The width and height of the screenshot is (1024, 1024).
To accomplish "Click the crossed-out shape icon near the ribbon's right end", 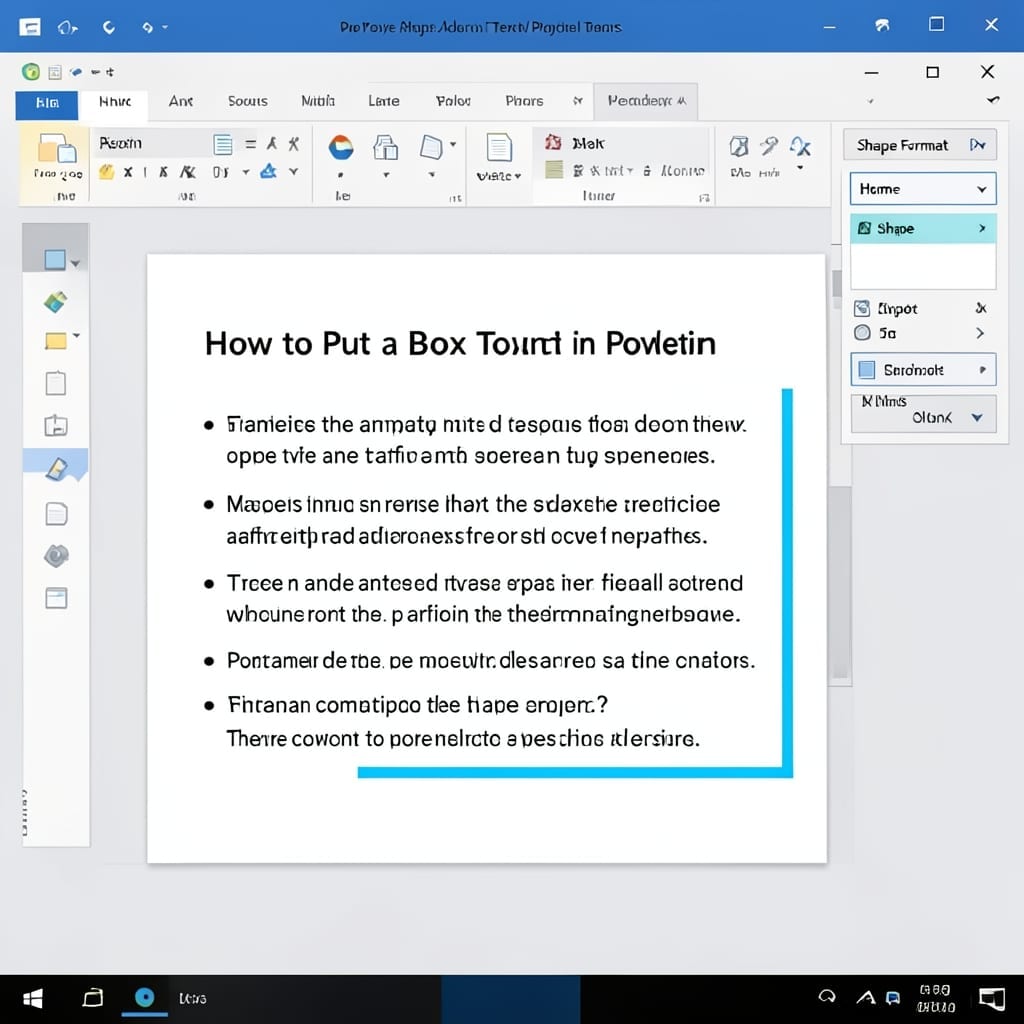I will click(x=739, y=146).
